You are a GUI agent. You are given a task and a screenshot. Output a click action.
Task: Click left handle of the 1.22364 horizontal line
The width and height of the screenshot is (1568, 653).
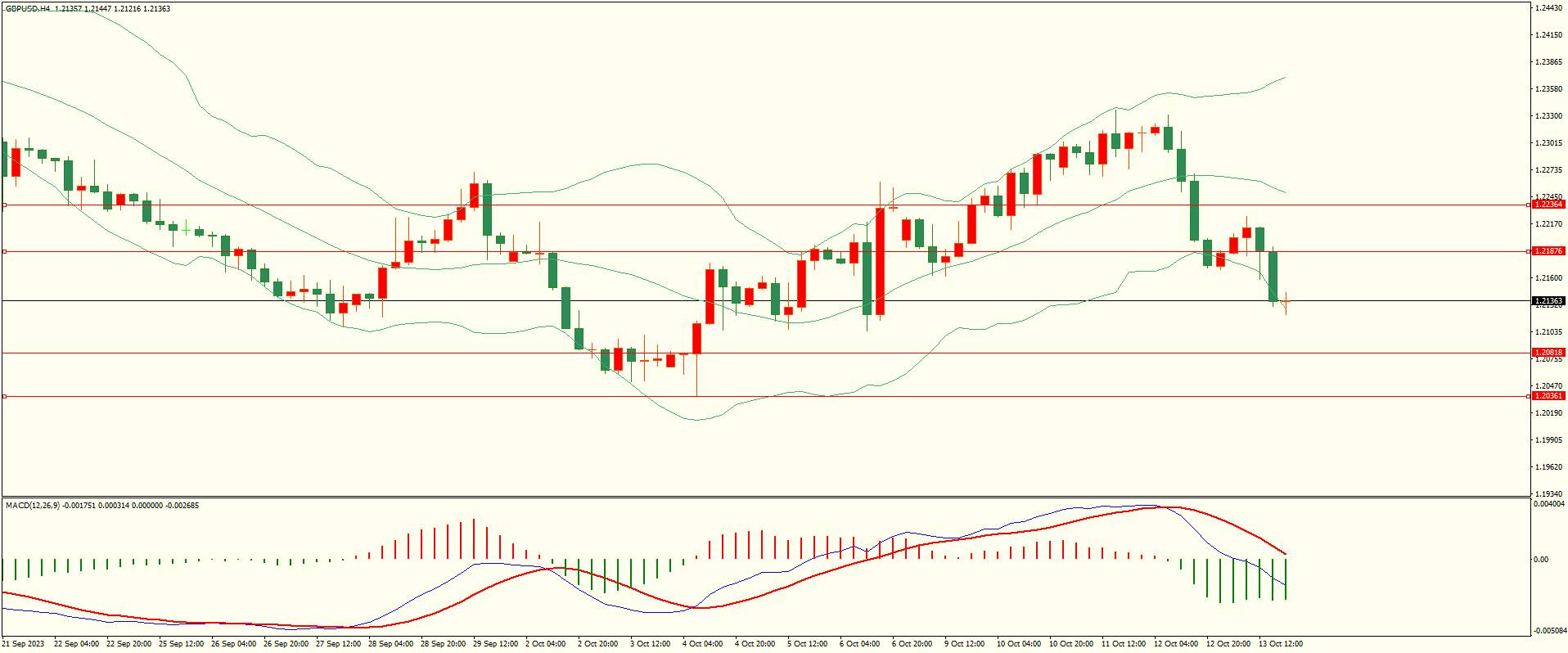(x=4, y=205)
